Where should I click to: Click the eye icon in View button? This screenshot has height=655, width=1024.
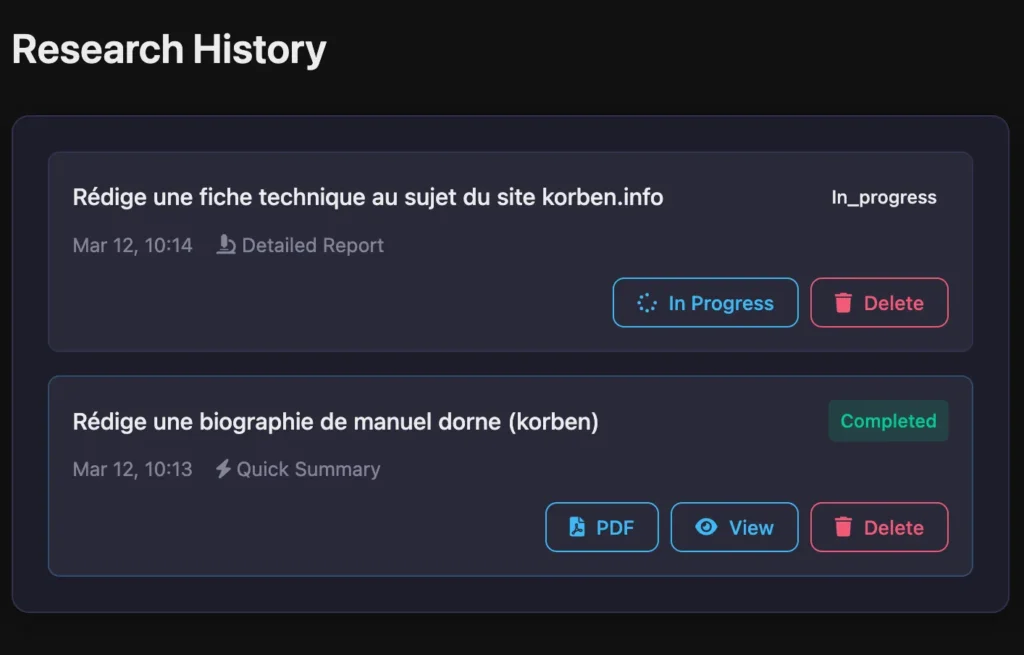click(706, 527)
